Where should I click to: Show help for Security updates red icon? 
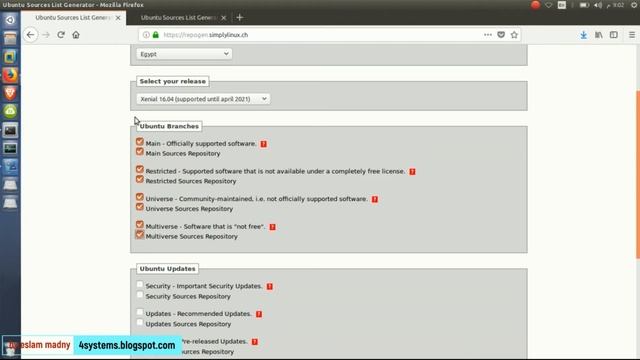pos(269,287)
